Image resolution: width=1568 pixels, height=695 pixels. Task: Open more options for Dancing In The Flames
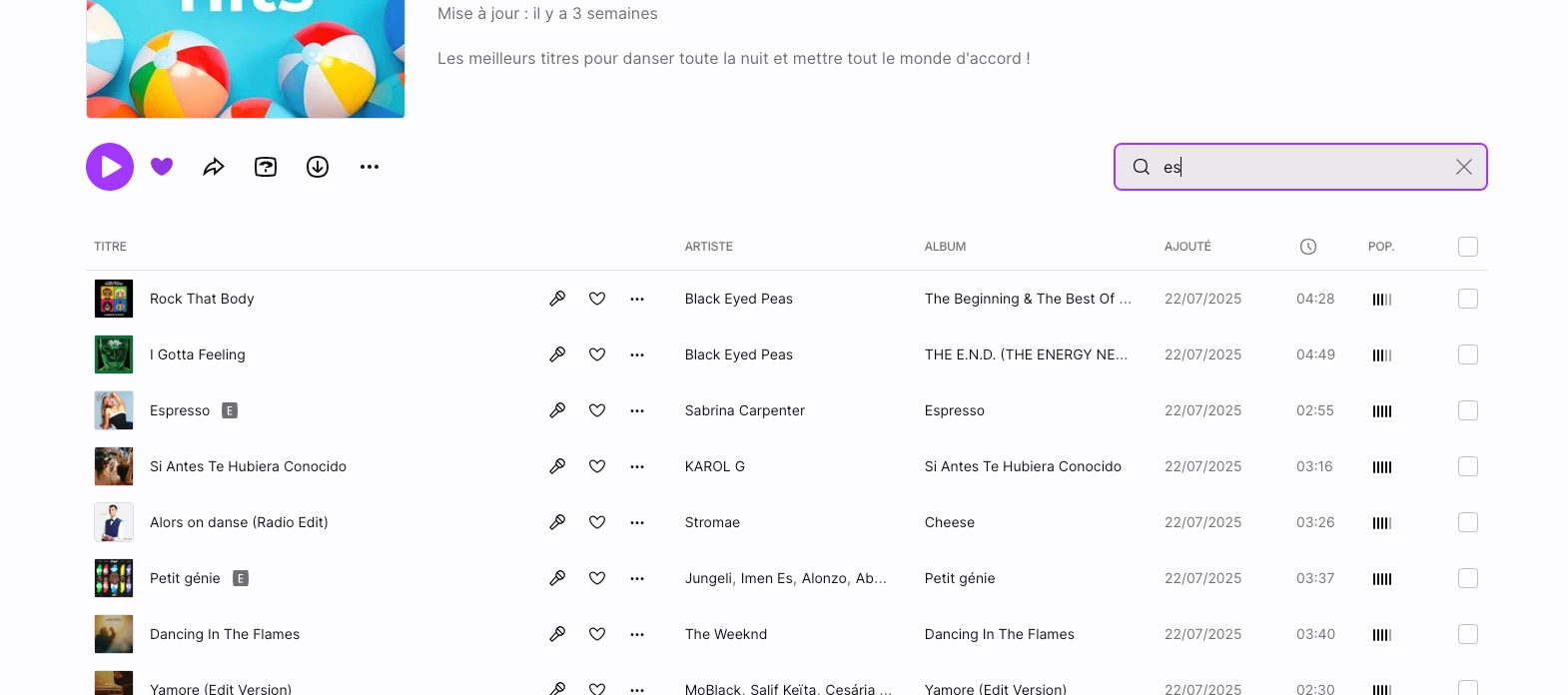pos(637,634)
